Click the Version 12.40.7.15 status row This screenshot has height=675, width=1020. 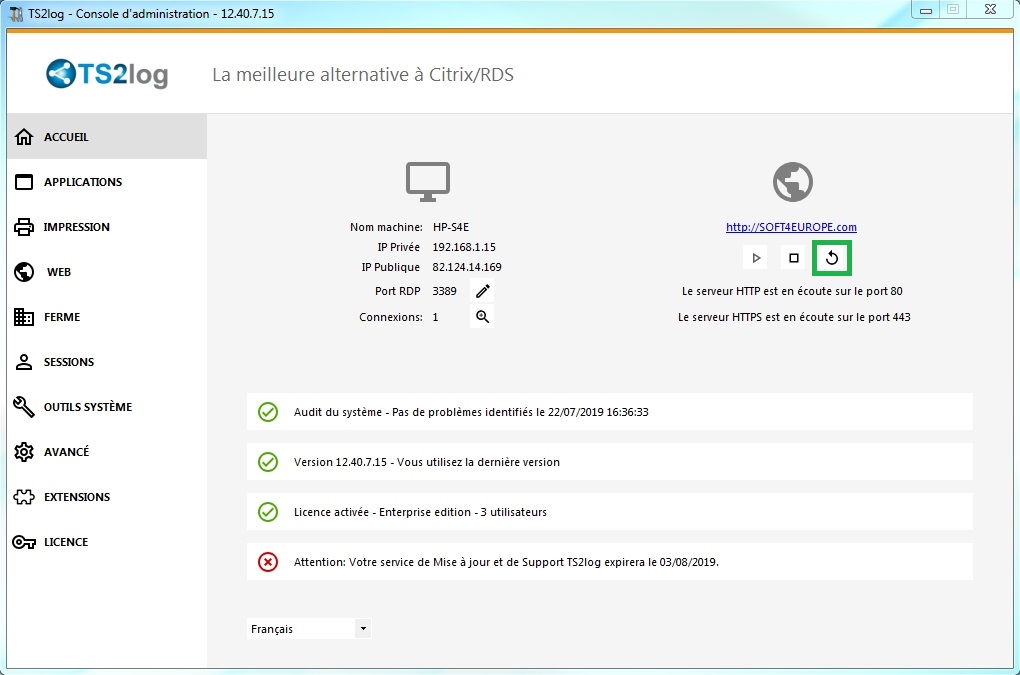pos(610,462)
